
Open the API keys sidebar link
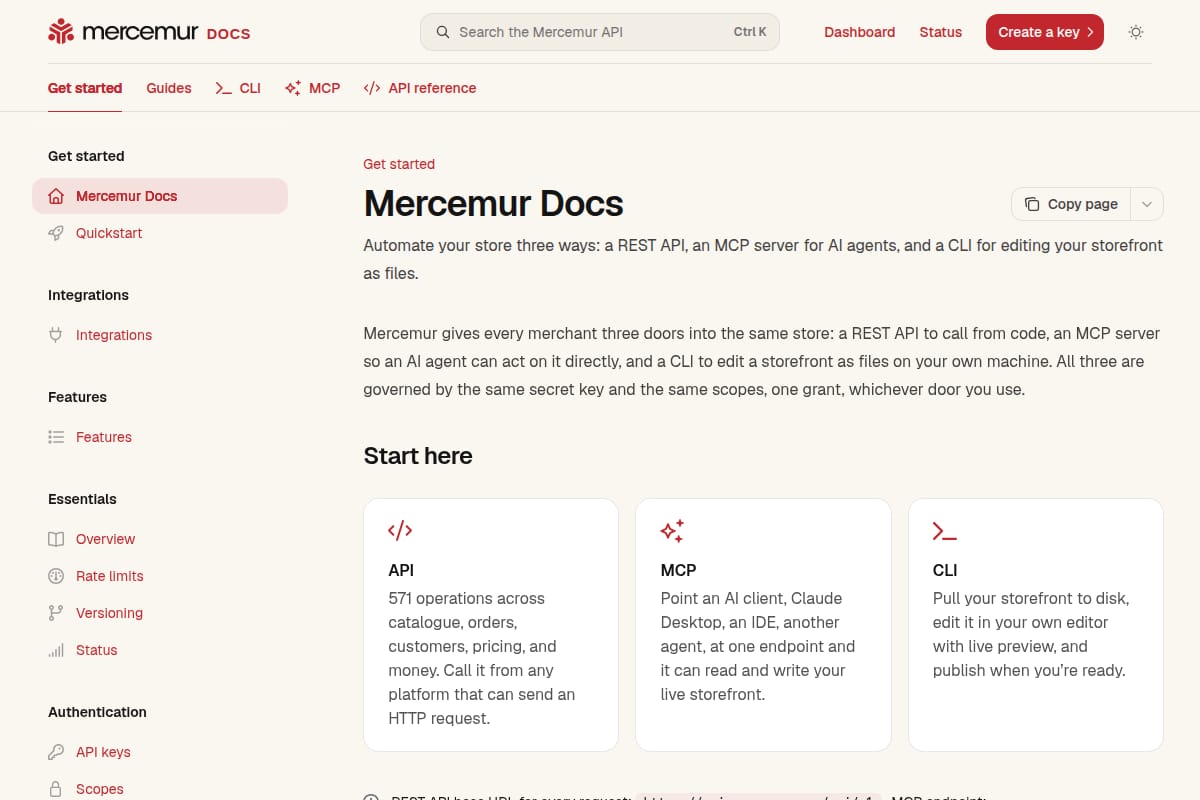[x=160, y=752]
